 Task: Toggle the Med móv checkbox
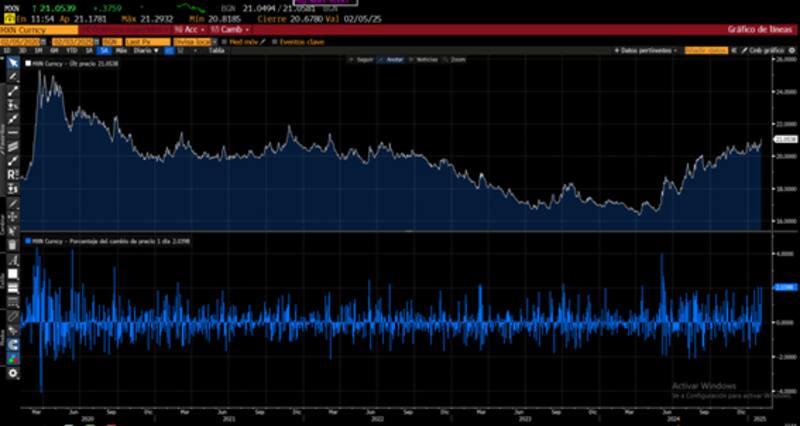coord(226,41)
